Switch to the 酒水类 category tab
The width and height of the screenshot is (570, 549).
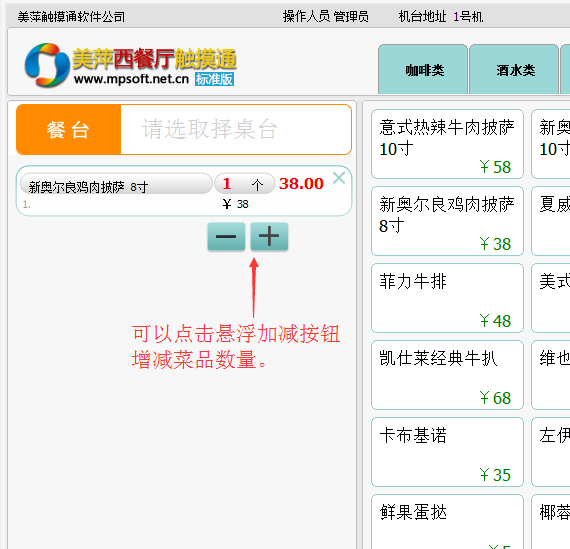point(514,69)
